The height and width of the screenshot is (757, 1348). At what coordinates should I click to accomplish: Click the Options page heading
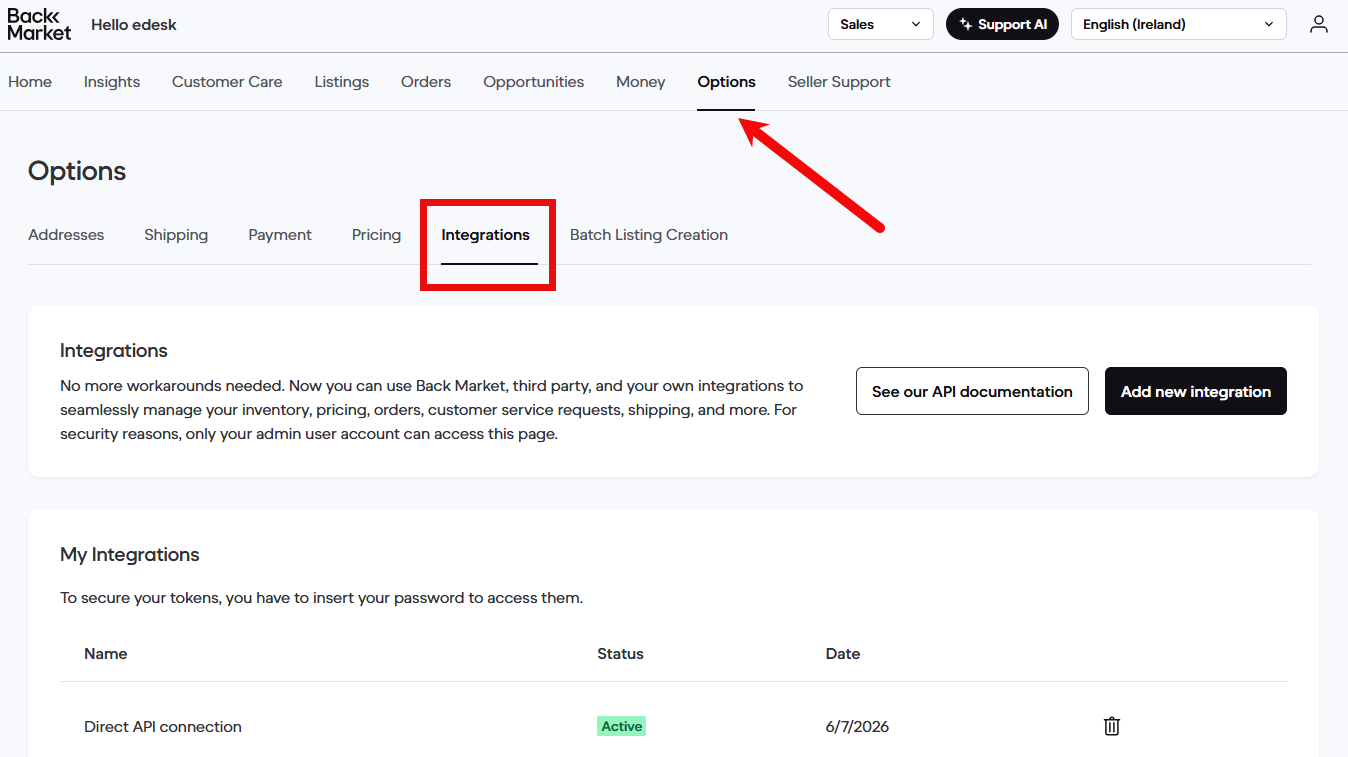tap(77, 171)
